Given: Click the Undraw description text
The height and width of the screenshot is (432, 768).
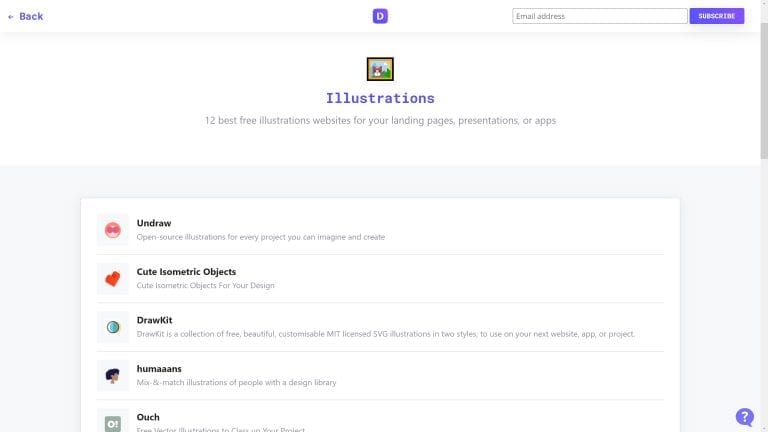Looking at the screenshot, I should point(261,237).
